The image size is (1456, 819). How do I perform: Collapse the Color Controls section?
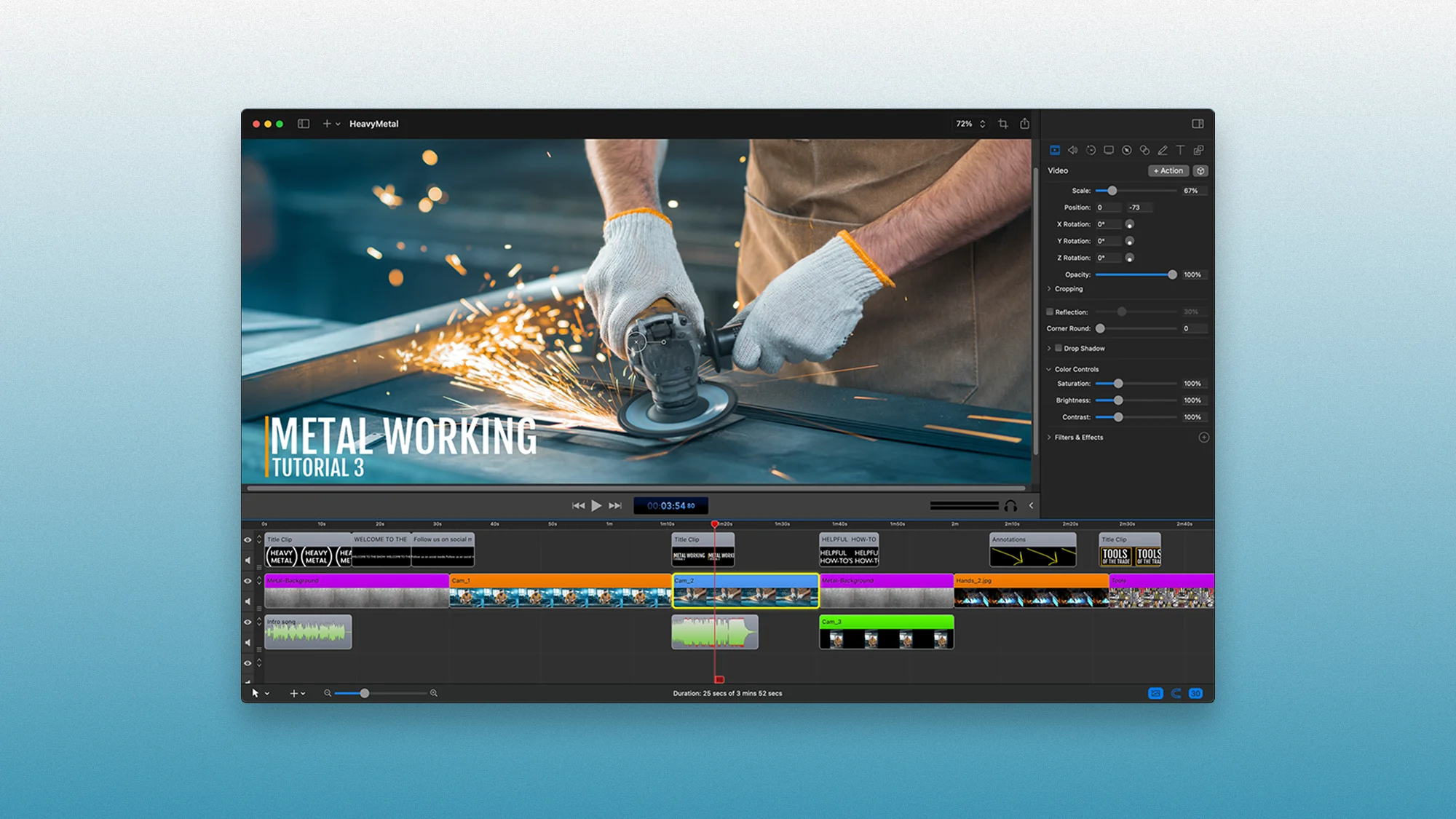pos(1049,369)
